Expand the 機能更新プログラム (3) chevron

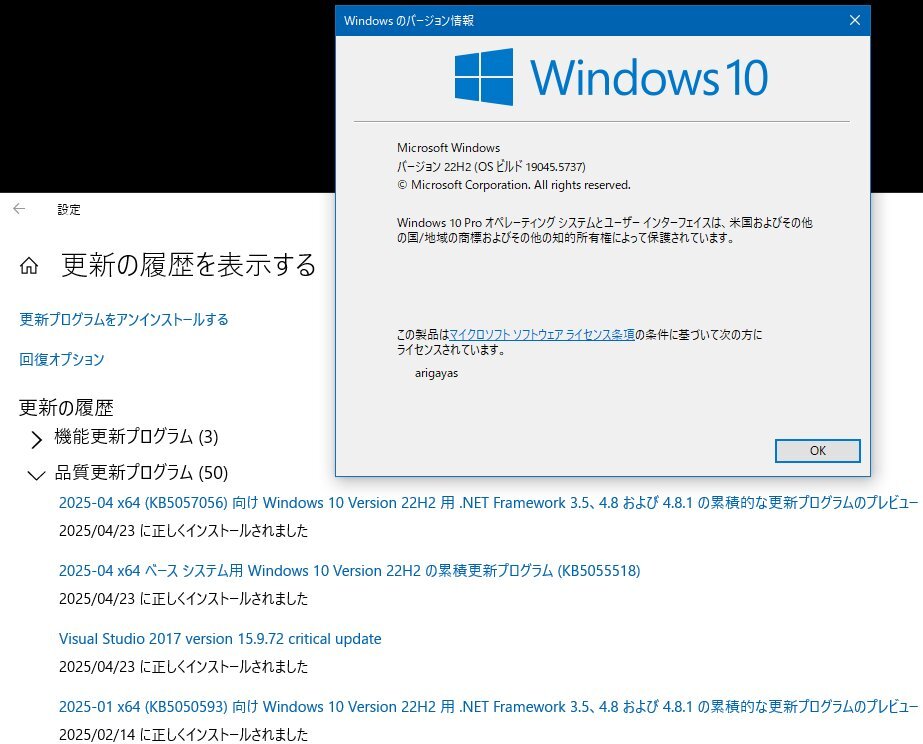pos(36,439)
